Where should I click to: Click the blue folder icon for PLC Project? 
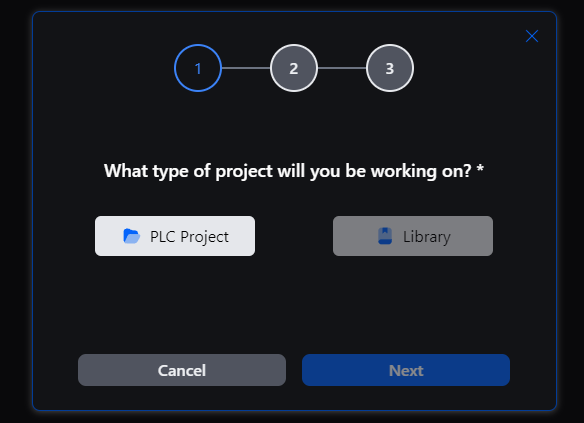pos(131,236)
